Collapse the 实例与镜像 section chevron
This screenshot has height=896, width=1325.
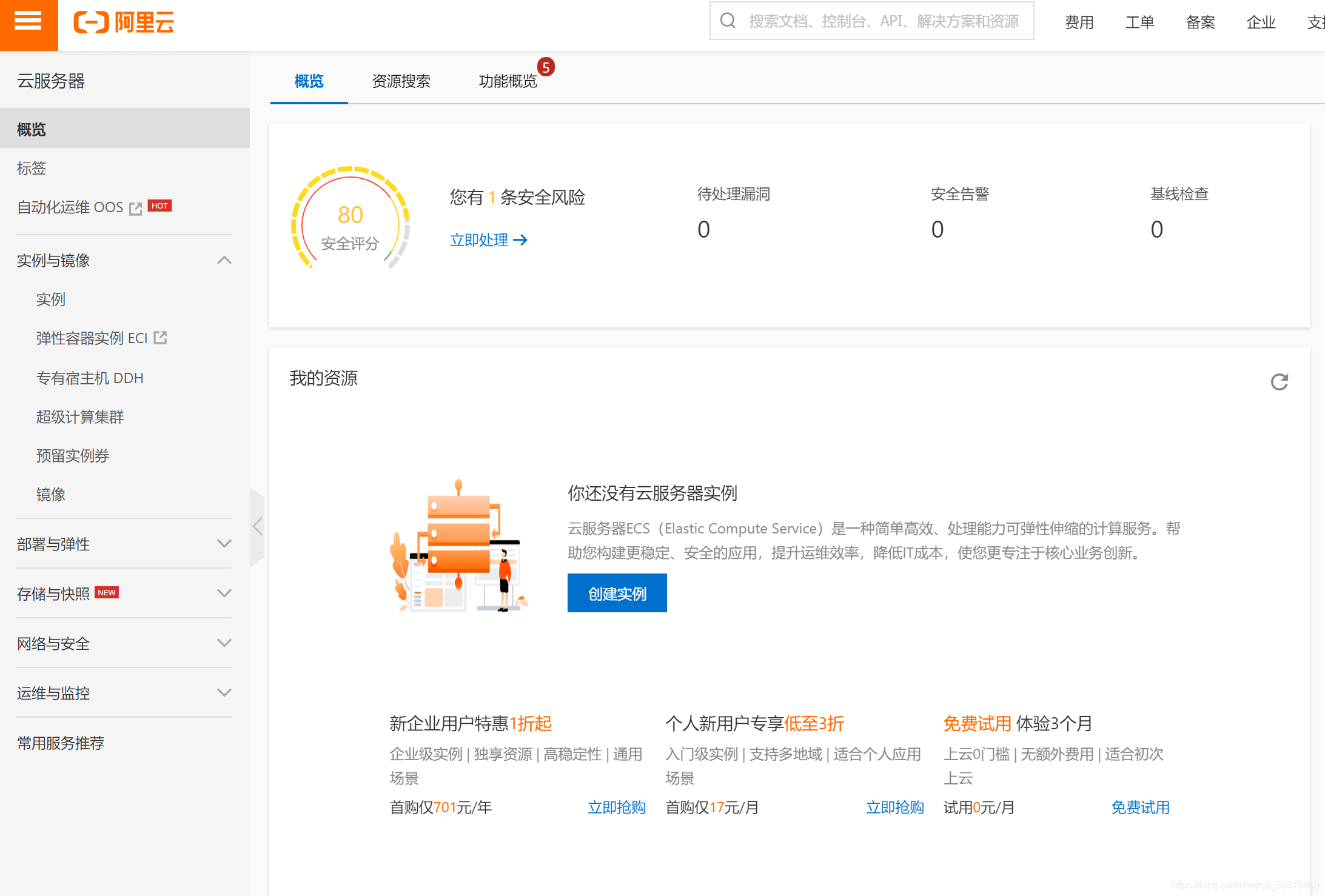224,260
